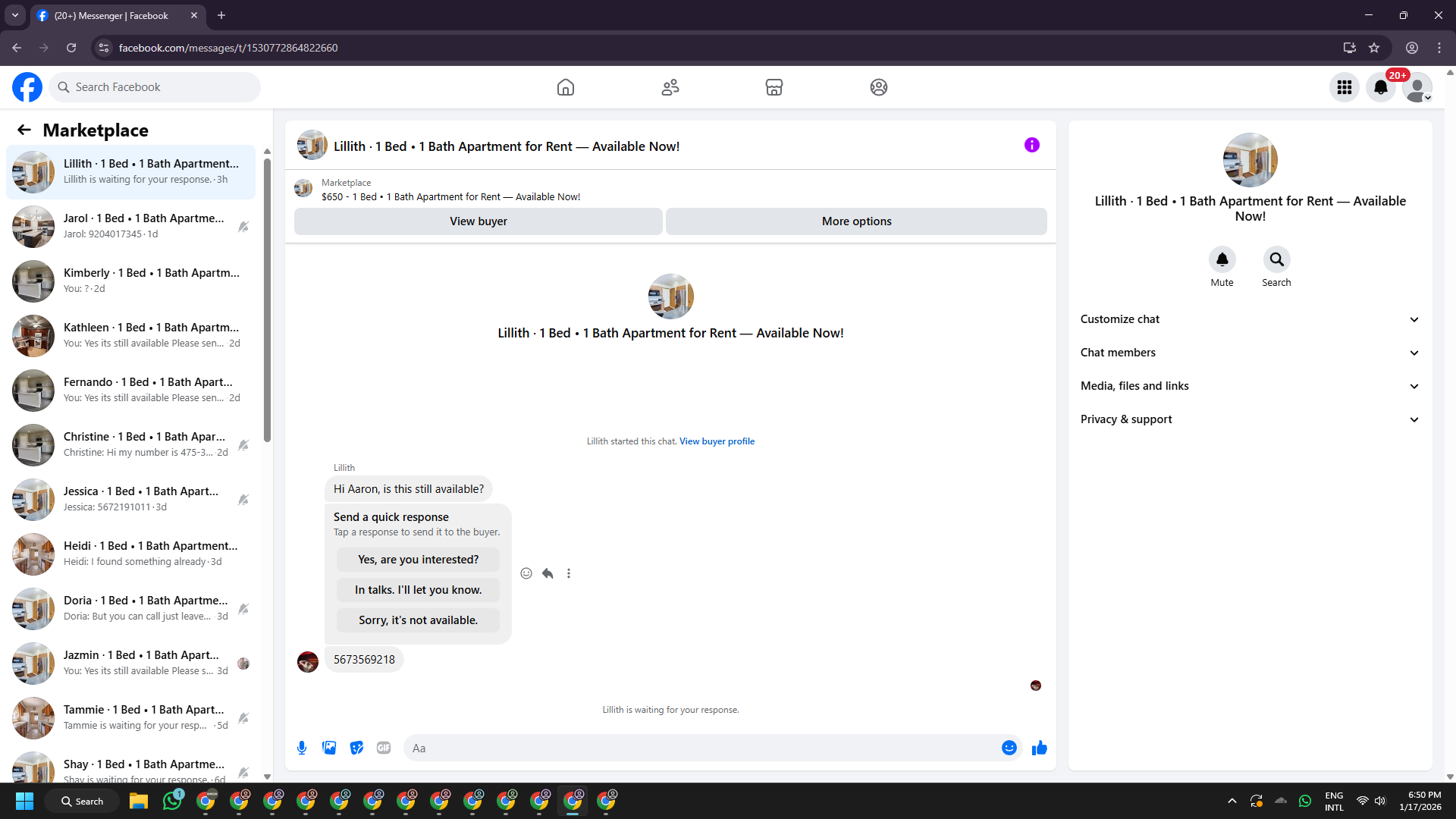Open the emoji picker in the message box

coord(1009,748)
